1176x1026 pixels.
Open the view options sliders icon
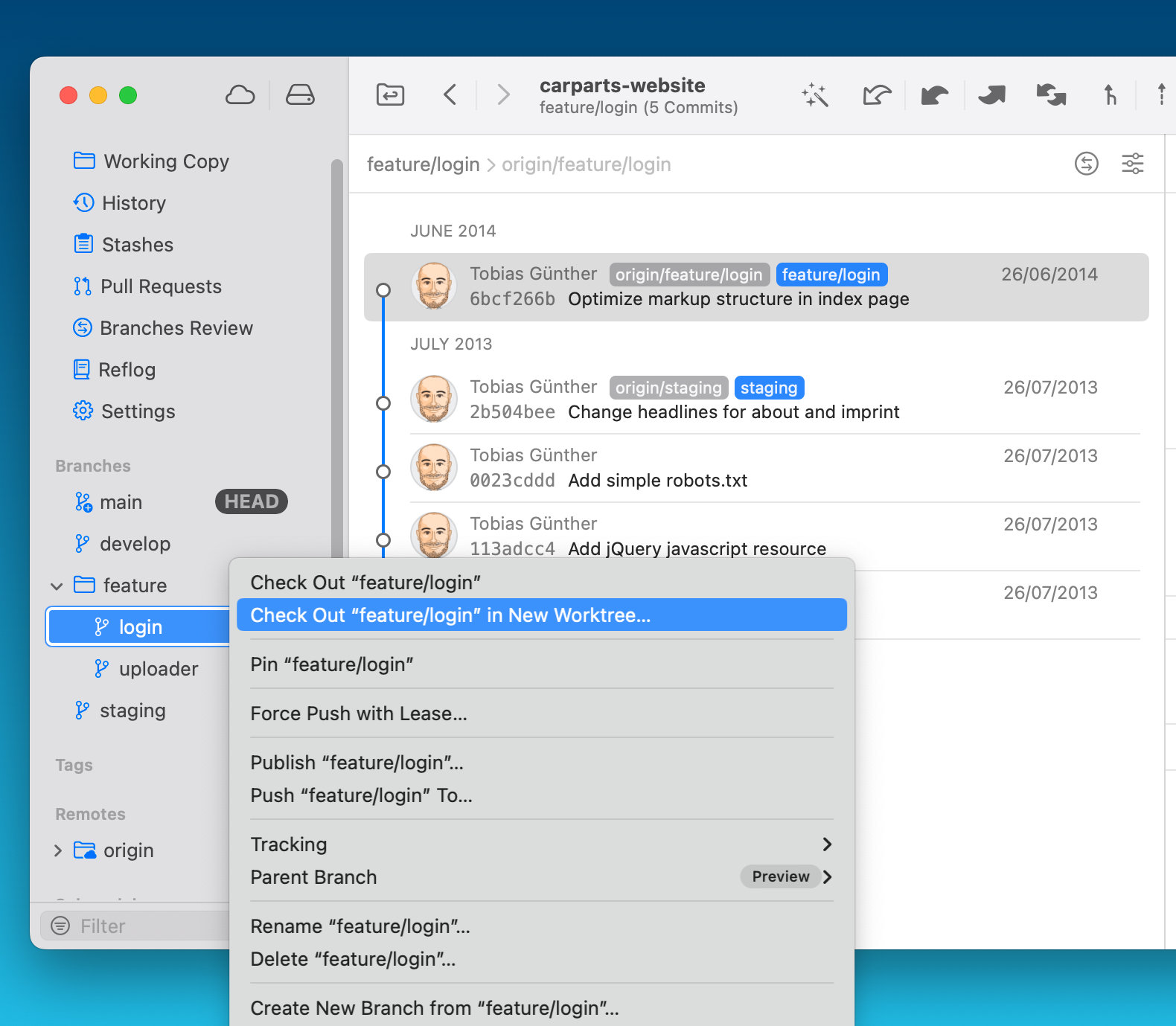click(x=1132, y=164)
